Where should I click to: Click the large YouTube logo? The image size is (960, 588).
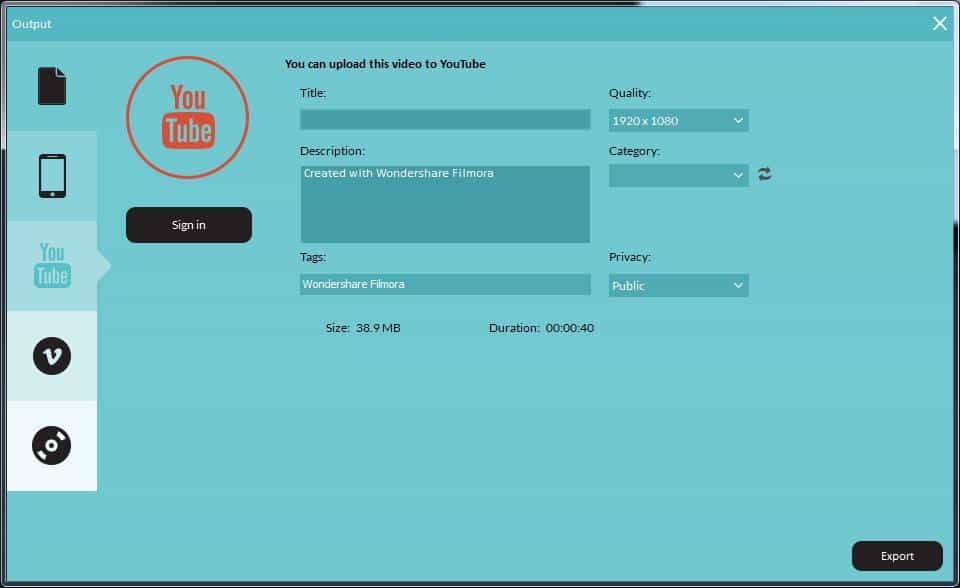(187, 118)
